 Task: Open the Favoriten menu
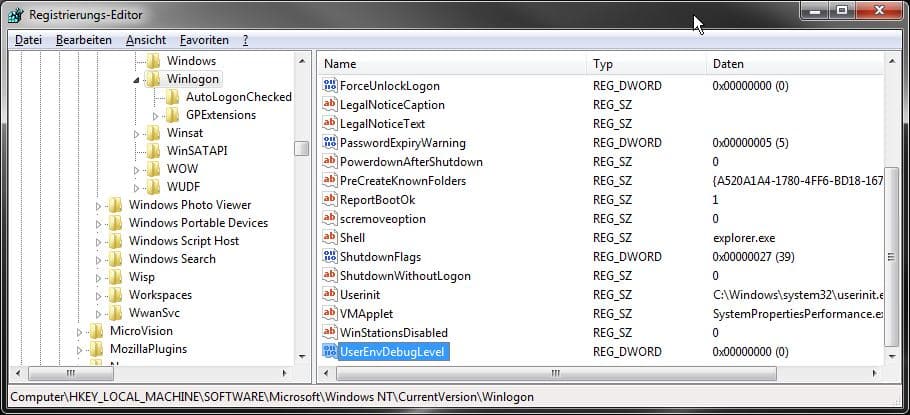click(204, 40)
